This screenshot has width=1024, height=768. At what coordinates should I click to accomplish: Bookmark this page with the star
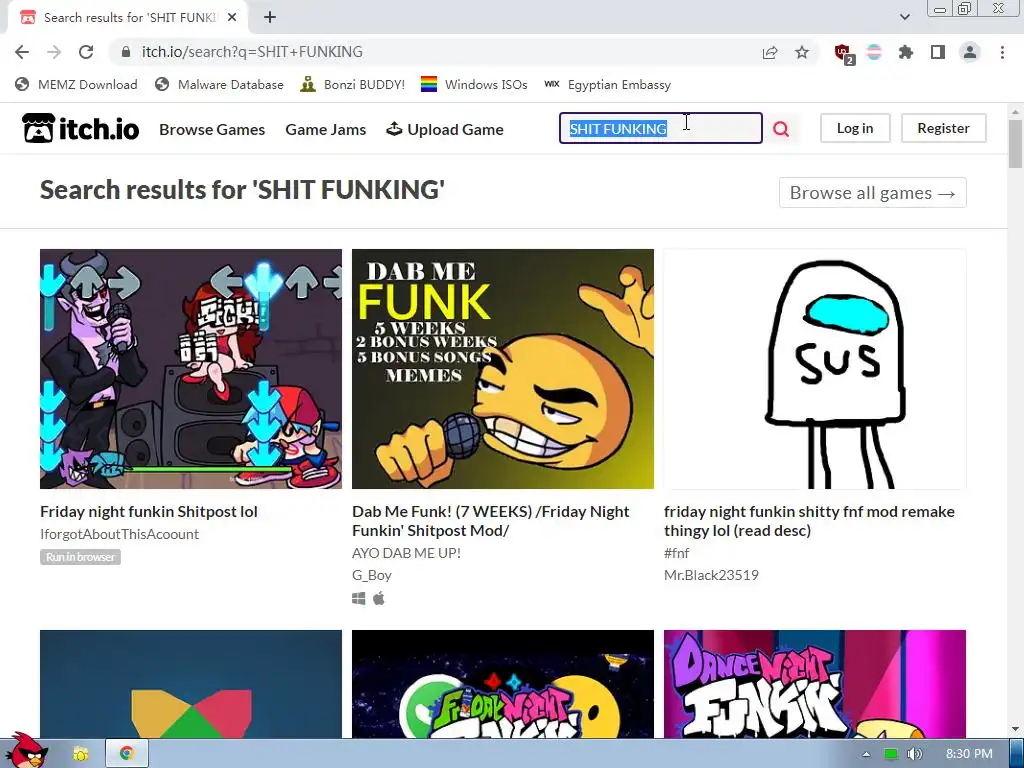[x=802, y=52]
